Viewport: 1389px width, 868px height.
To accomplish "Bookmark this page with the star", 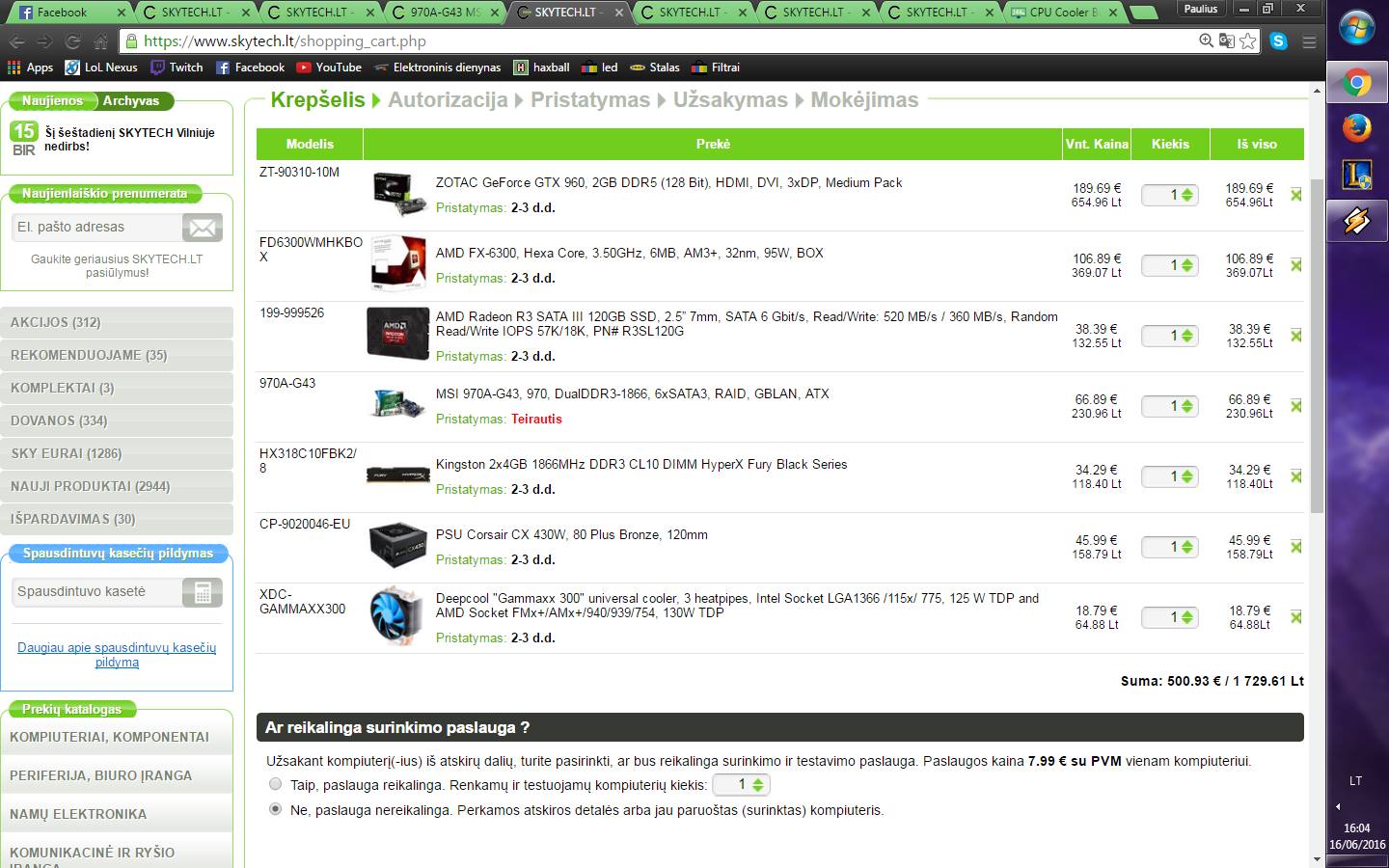I will coord(1248,41).
